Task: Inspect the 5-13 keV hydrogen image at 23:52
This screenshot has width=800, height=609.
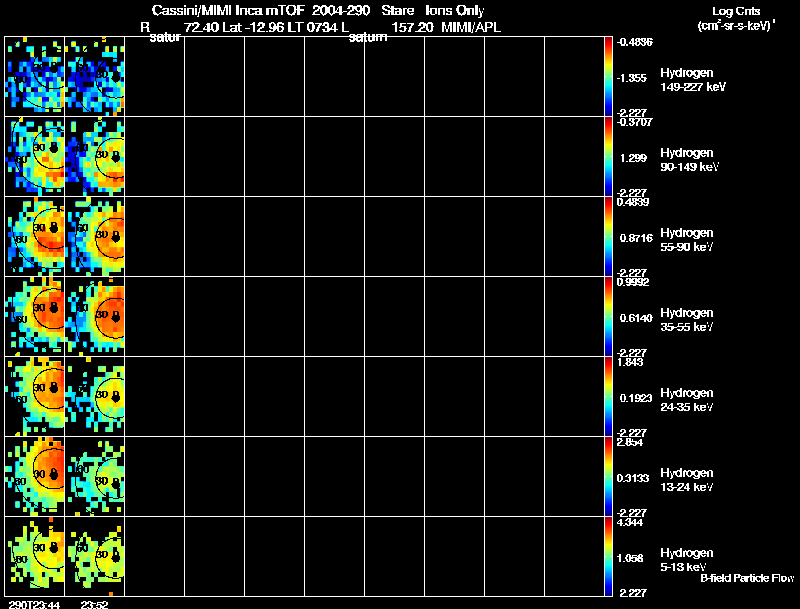Action: pyautogui.click(x=95, y=556)
